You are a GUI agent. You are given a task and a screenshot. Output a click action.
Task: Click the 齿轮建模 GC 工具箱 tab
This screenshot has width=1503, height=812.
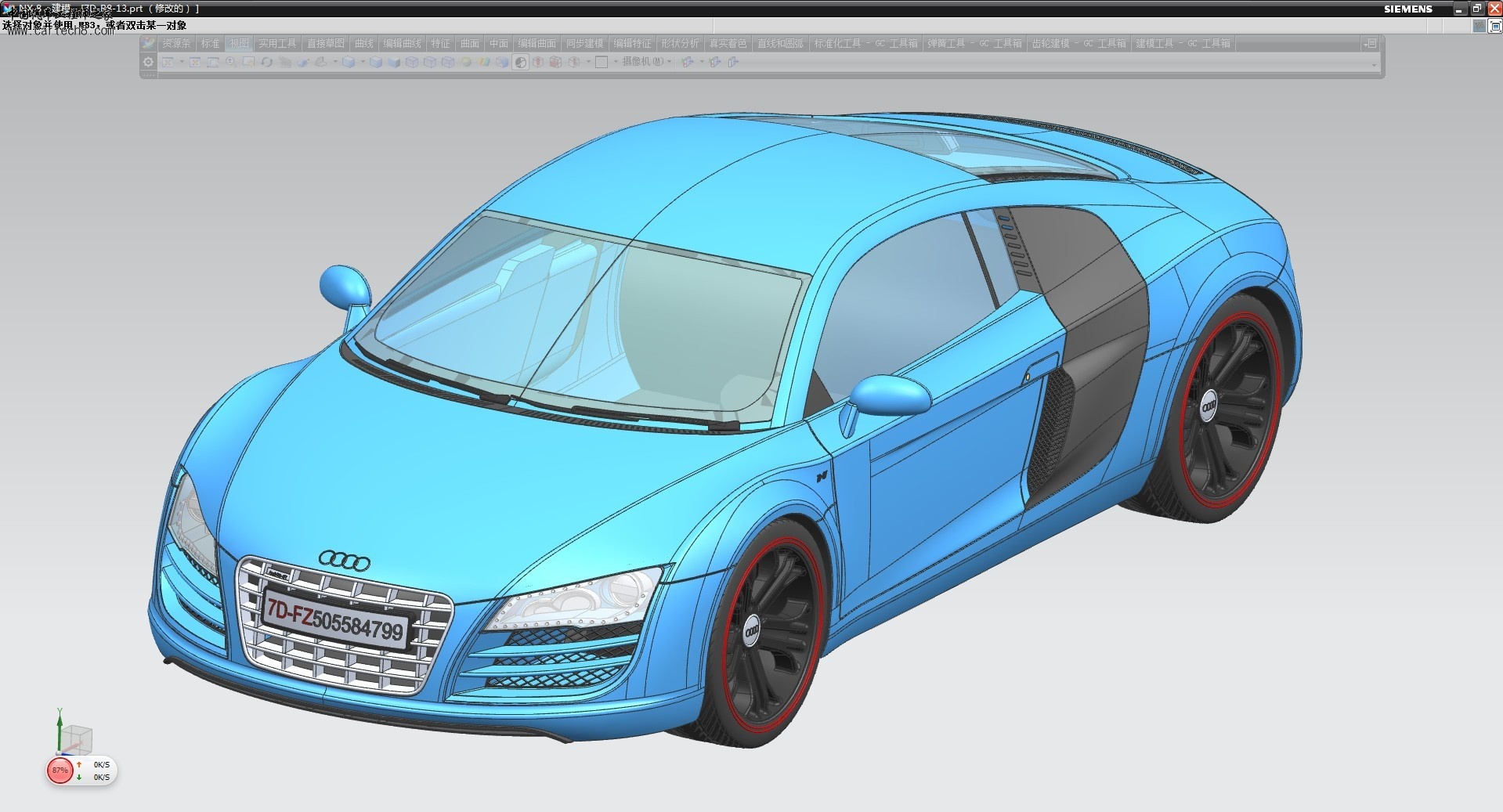pyautogui.click(x=1078, y=44)
